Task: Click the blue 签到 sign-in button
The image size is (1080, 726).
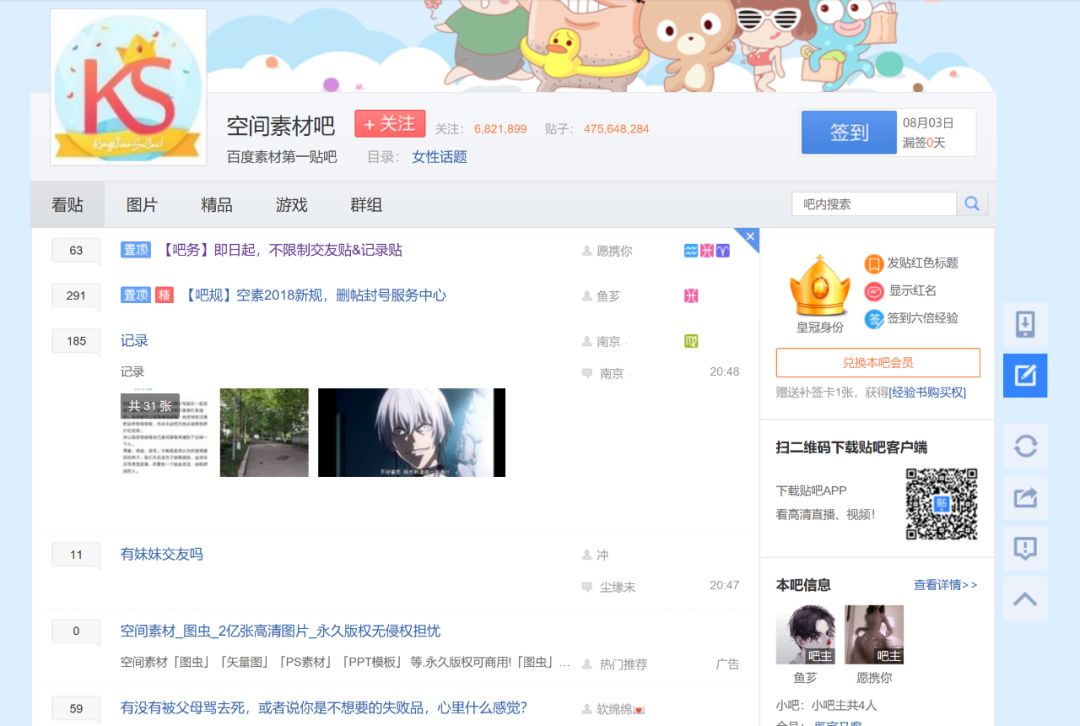Action: (x=847, y=132)
